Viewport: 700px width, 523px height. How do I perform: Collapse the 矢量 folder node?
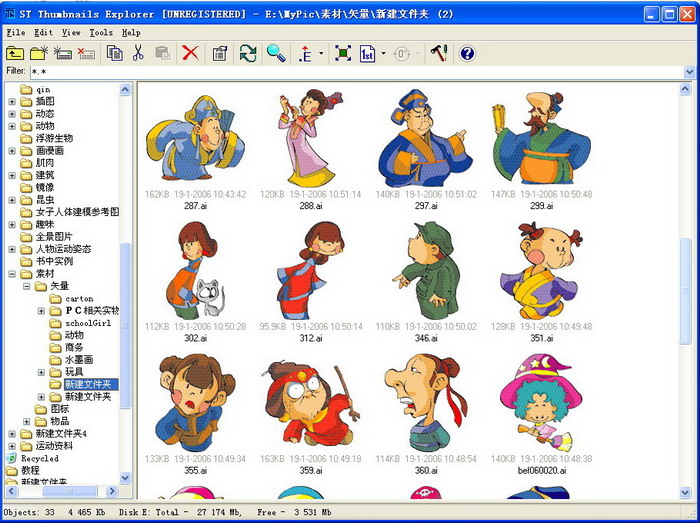click(x=27, y=286)
